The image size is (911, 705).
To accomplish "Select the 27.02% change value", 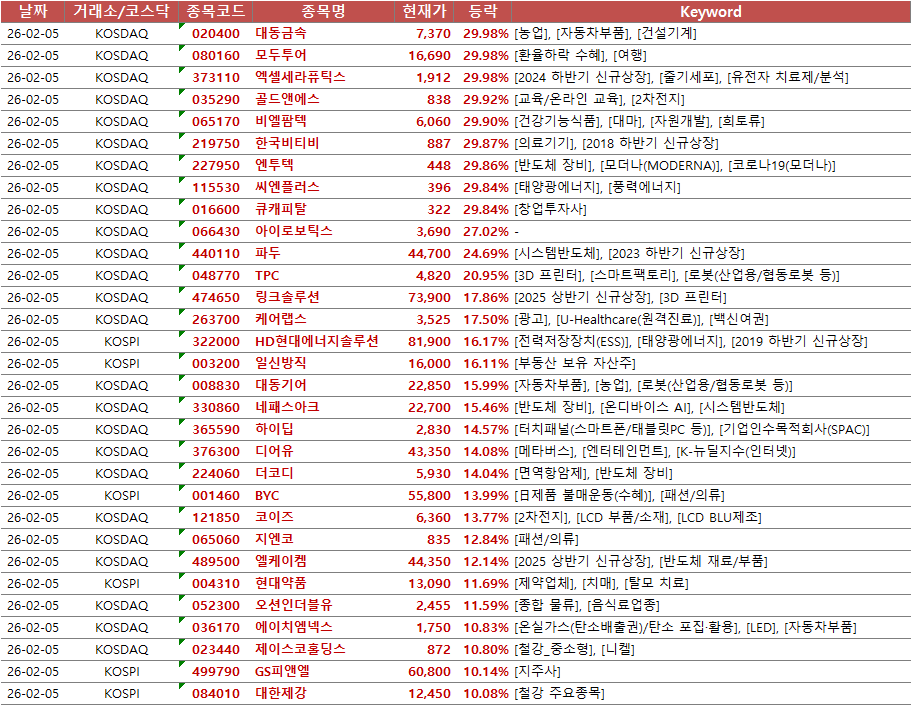I will 486,232.
